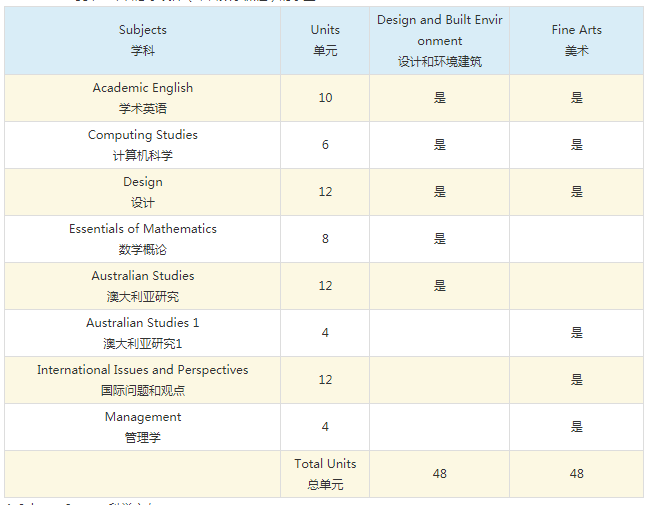Click the 'Units 单元' column header
651x505 pixels.
(x=325, y=40)
